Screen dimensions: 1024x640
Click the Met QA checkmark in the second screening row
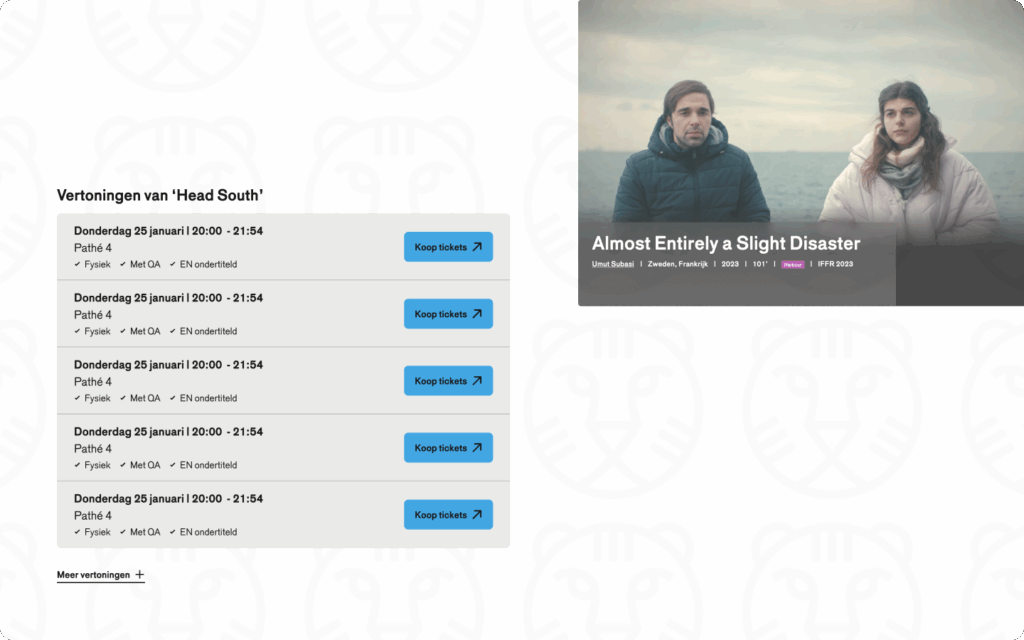click(123, 332)
